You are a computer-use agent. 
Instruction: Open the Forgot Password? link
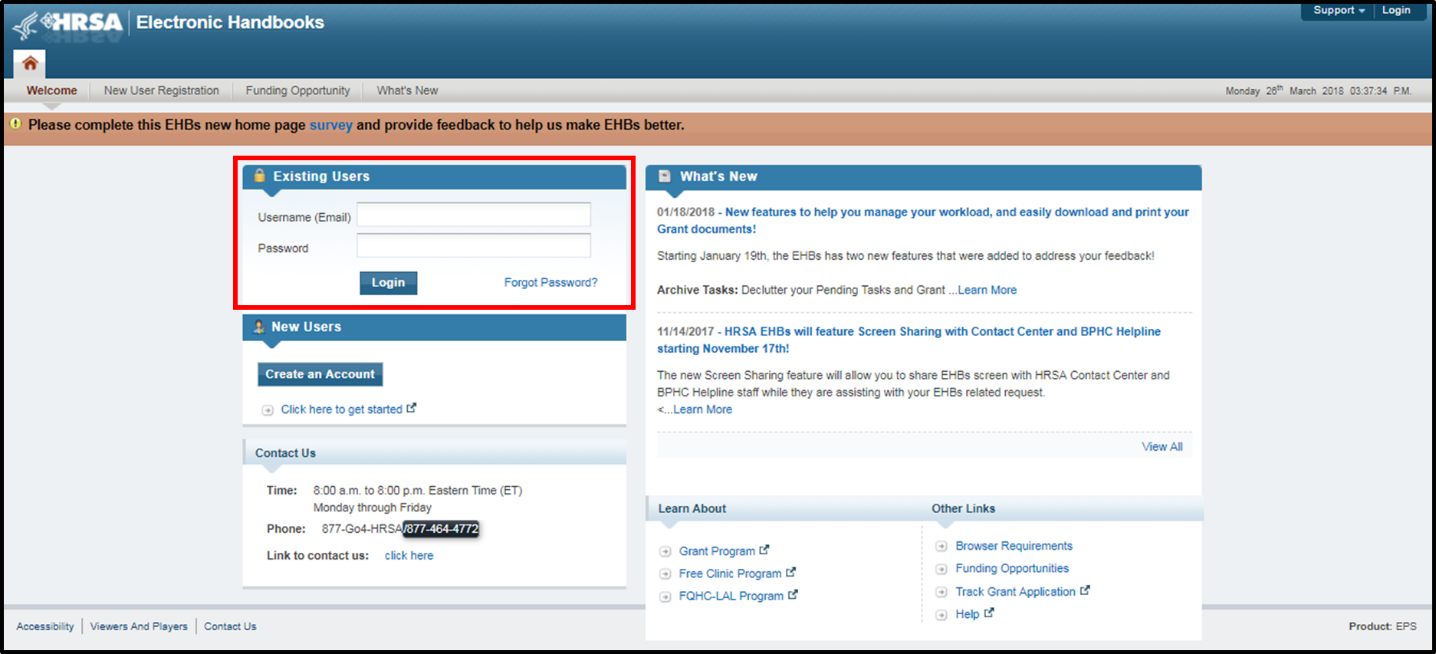coord(551,283)
